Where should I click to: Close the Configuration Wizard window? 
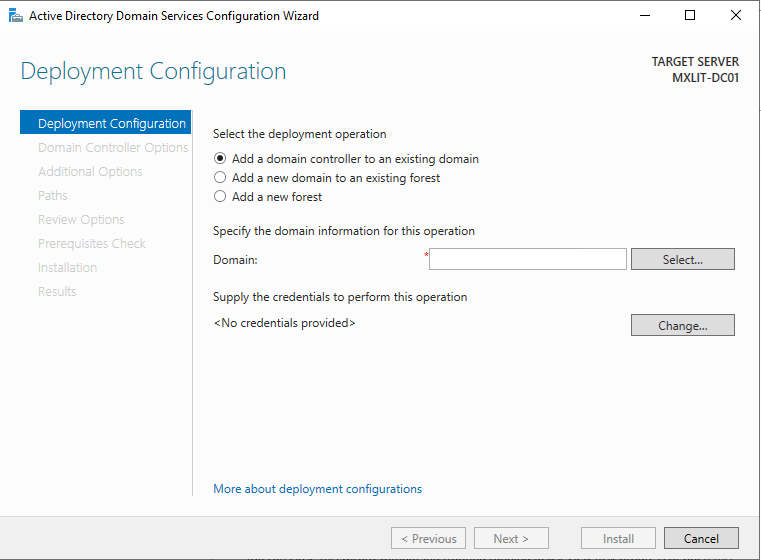(x=735, y=16)
